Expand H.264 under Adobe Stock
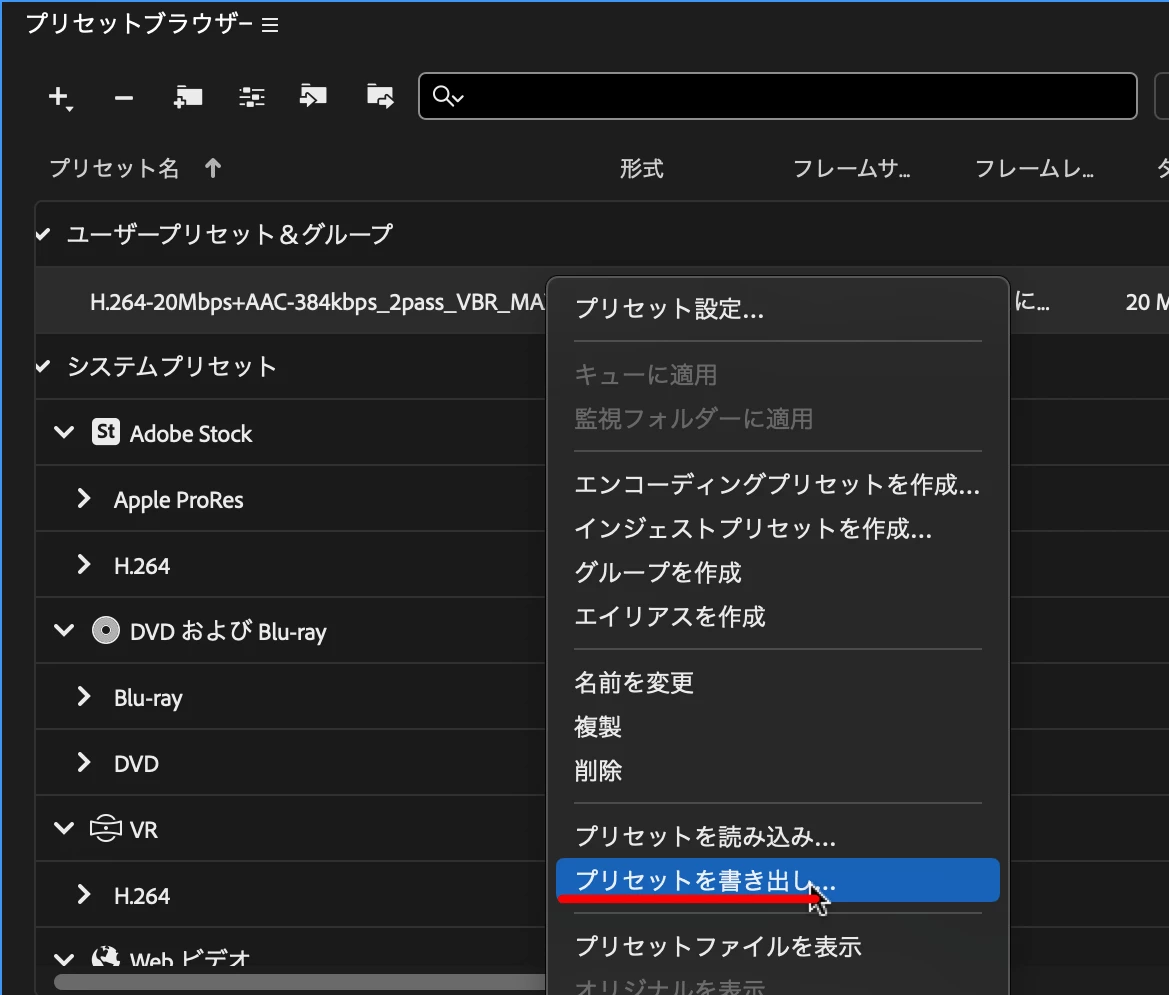 point(84,565)
